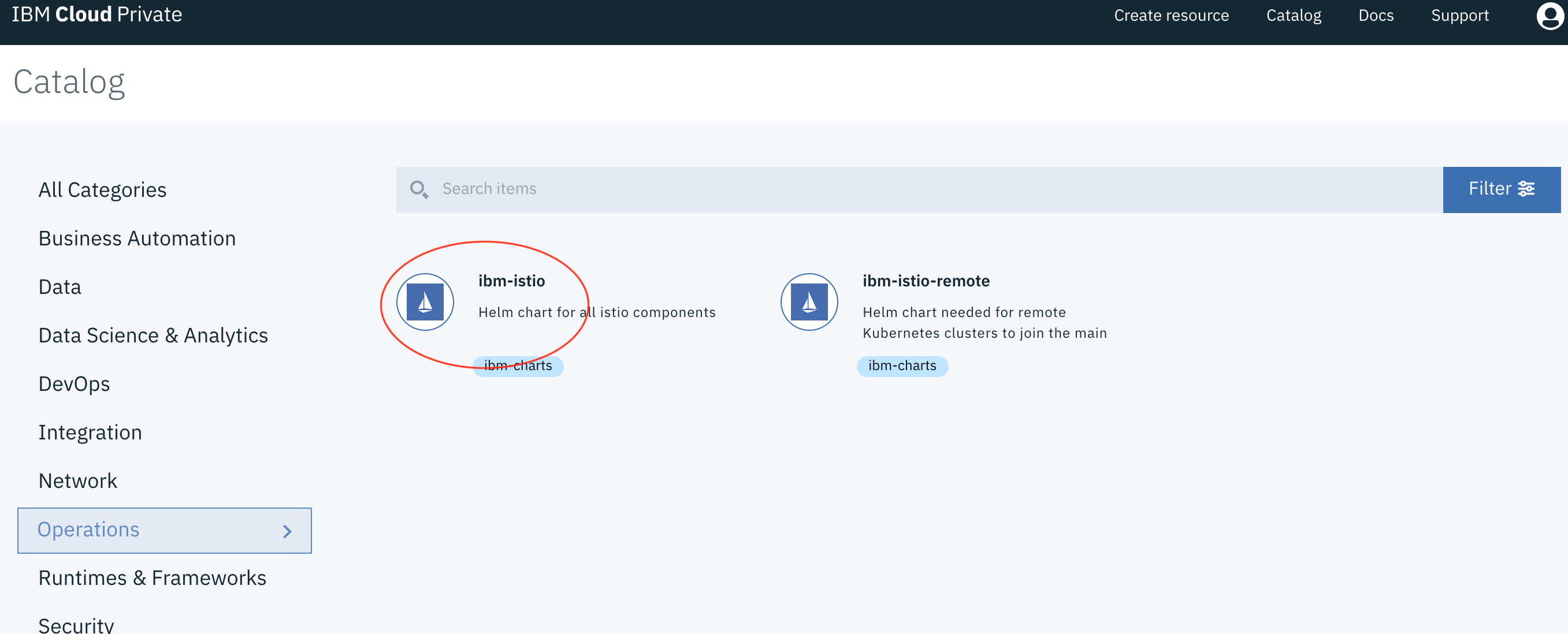Click the IBM Cloud Private logo title
Image resolution: width=1568 pixels, height=634 pixels.
[x=97, y=14]
